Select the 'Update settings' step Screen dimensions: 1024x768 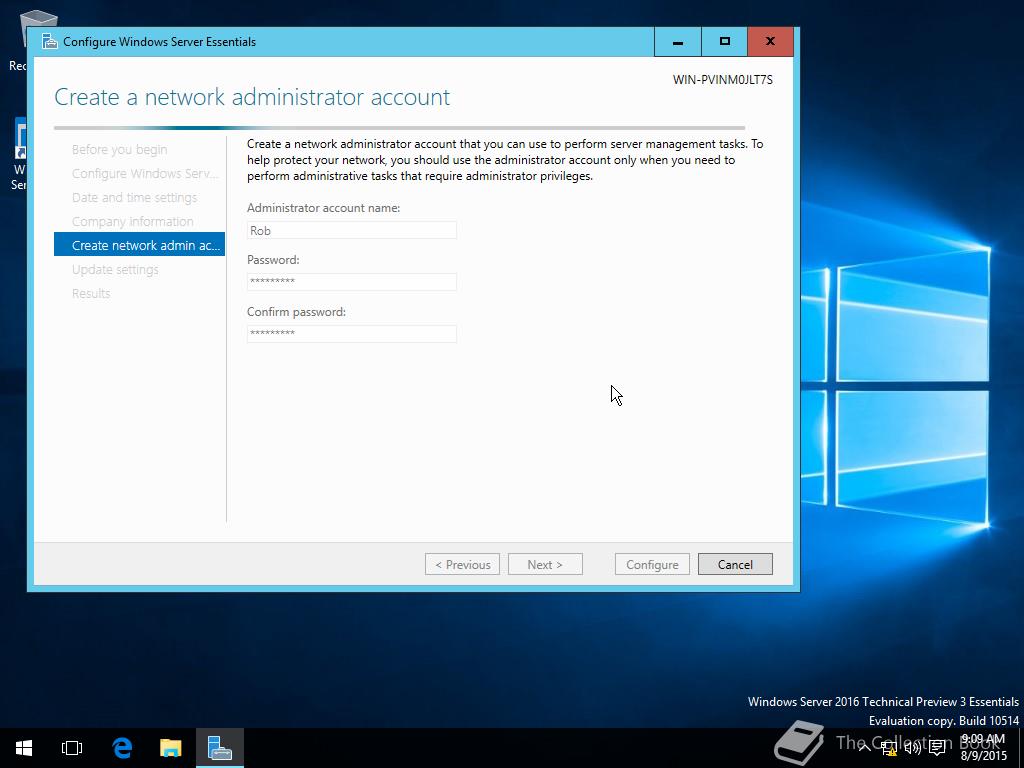[x=115, y=269]
